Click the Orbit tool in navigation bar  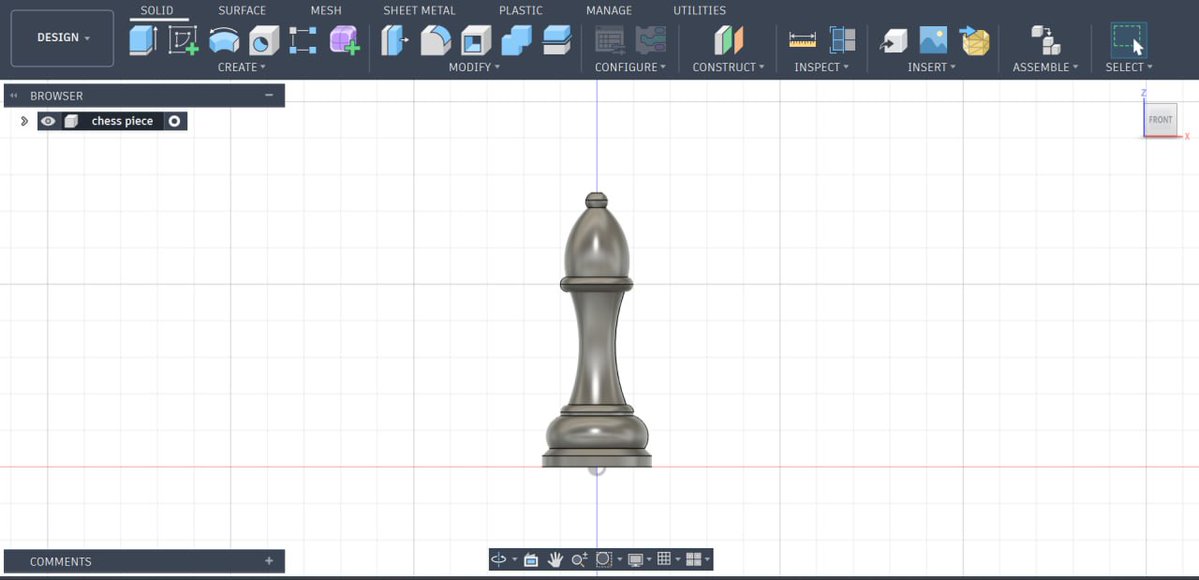point(498,559)
